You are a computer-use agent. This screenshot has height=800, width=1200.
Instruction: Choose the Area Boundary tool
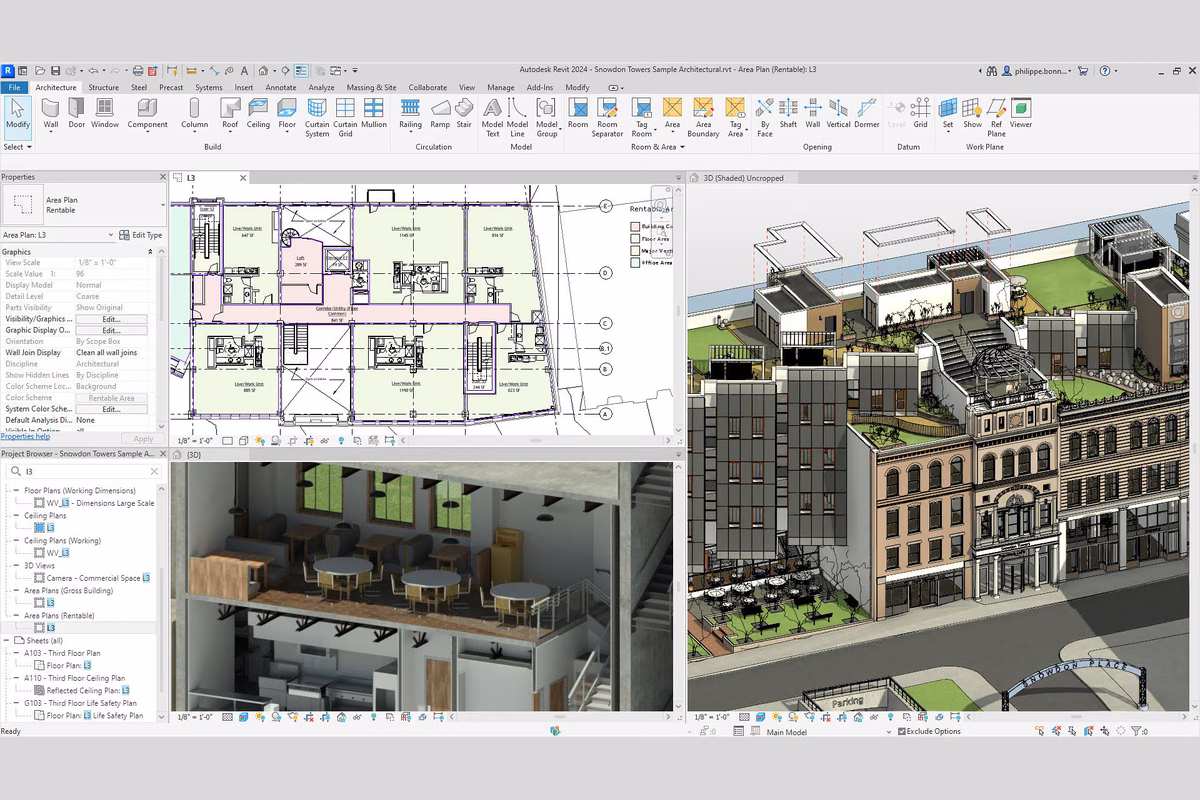[x=703, y=117]
